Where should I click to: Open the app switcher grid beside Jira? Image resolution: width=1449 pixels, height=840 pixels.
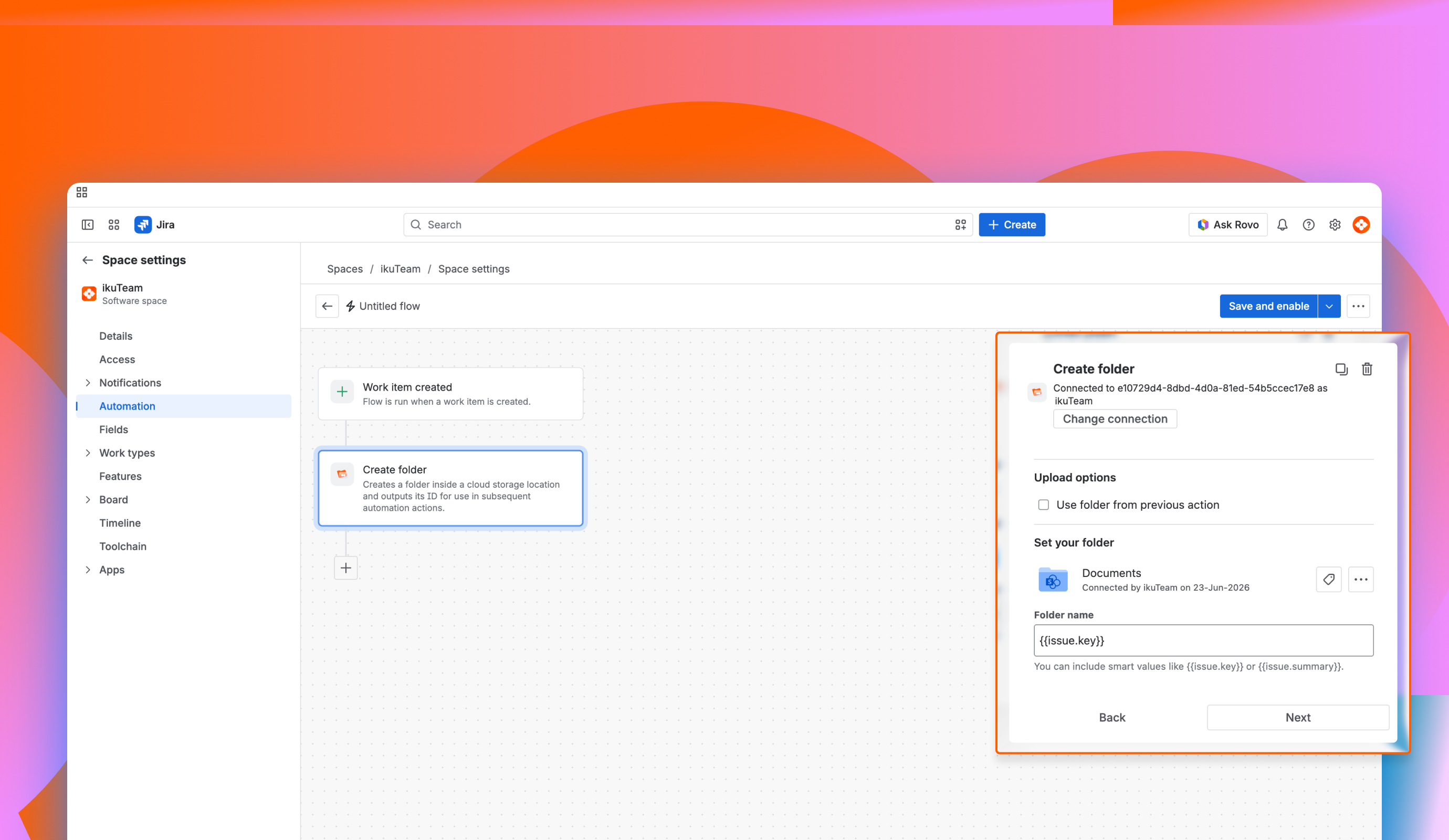pyautogui.click(x=114, y=225)
